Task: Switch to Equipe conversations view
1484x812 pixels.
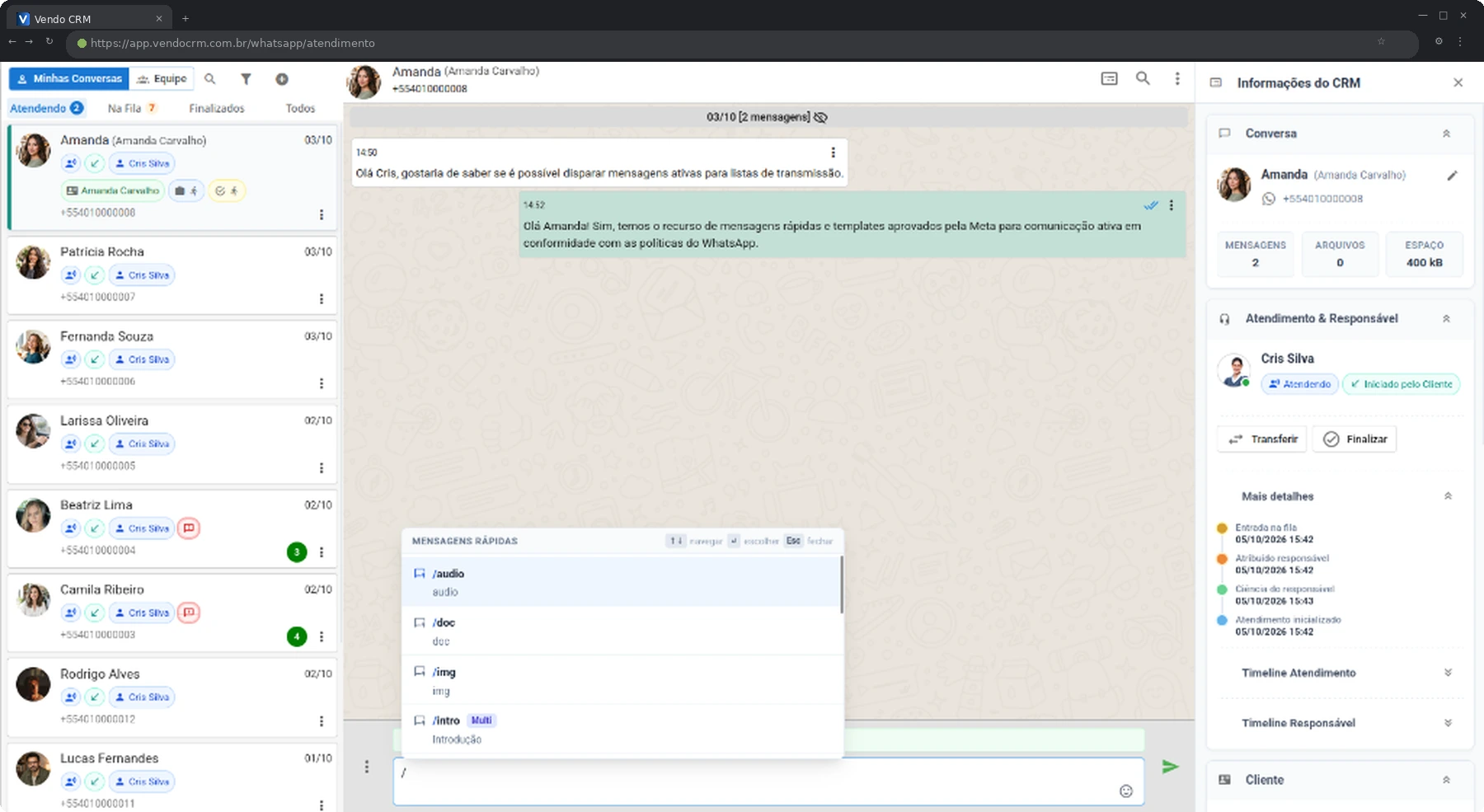Action: pos(162,78)
